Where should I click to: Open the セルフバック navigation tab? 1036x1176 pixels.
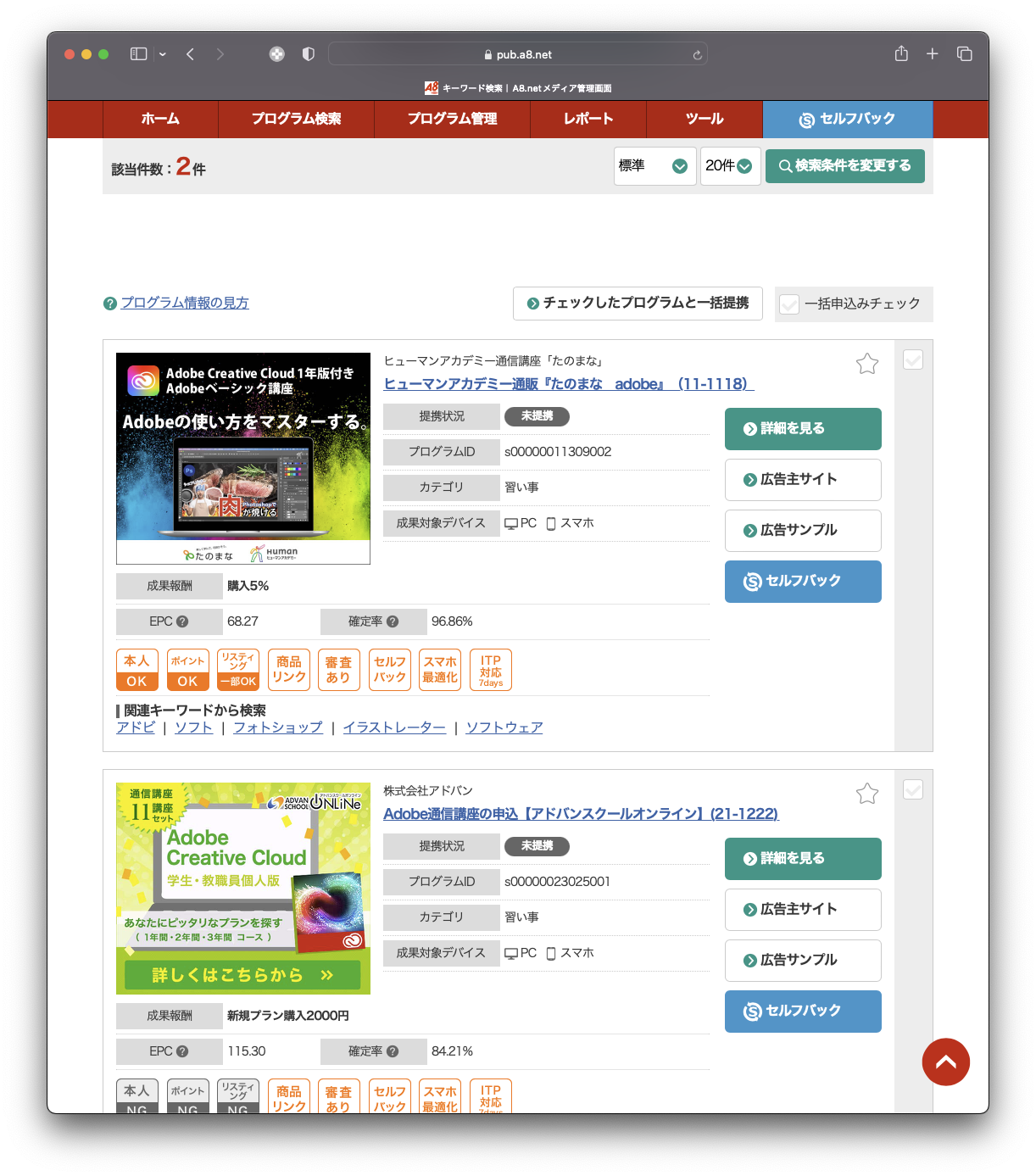pos(848,119)
